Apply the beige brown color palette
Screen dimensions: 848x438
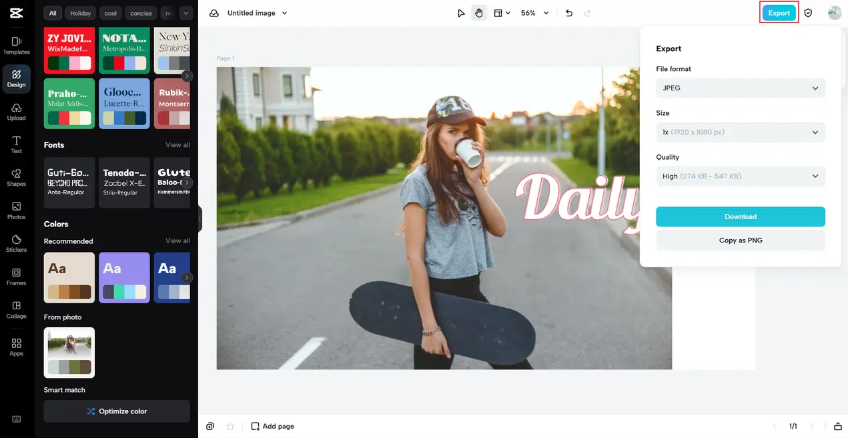pyautogui.click(x=69, y=277)
